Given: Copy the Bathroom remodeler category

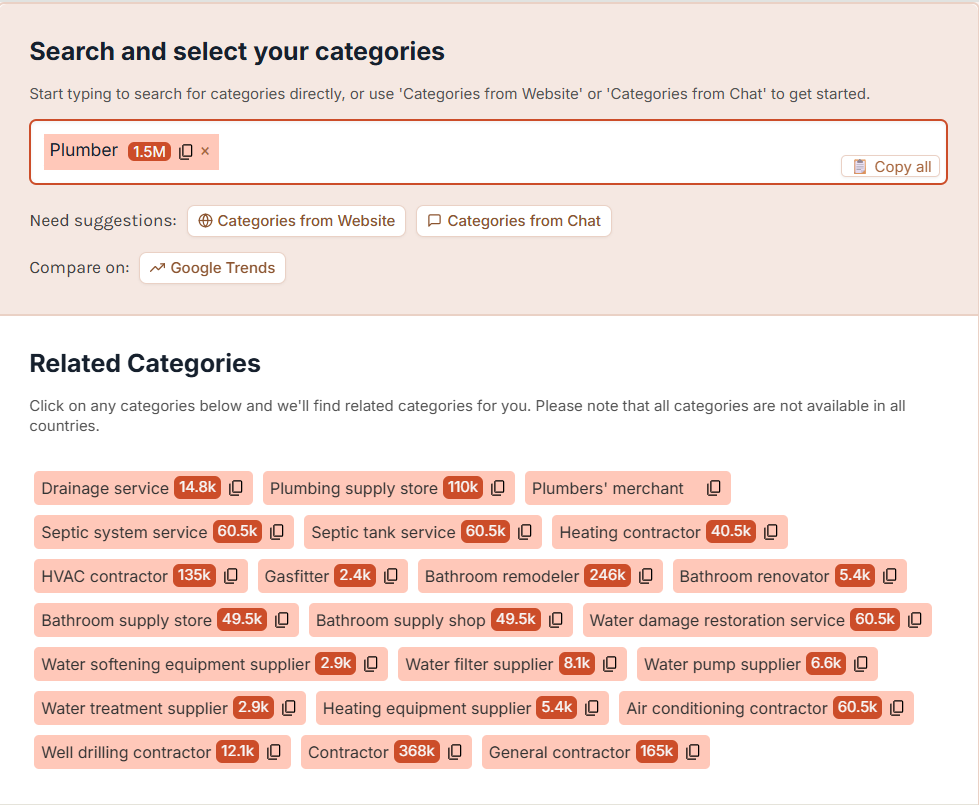Looking at the screenshot, I should pos(646,576).
